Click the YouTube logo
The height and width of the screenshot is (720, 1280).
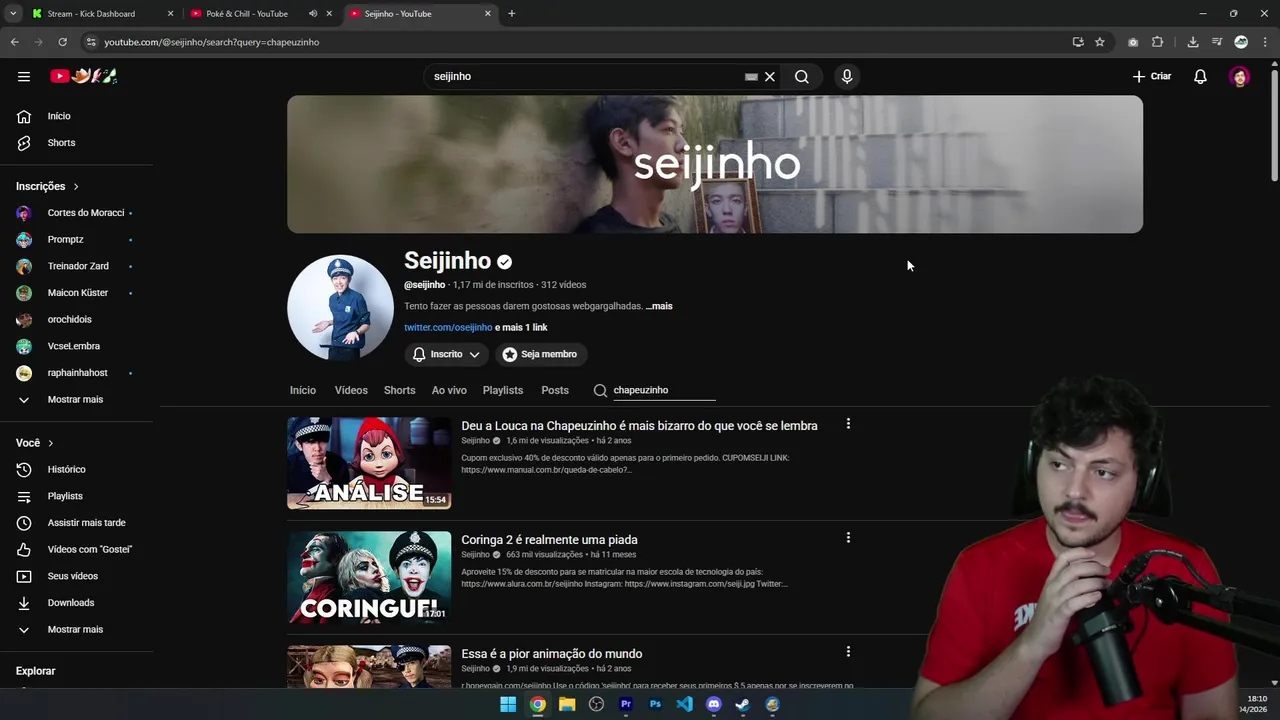(84, 76)
